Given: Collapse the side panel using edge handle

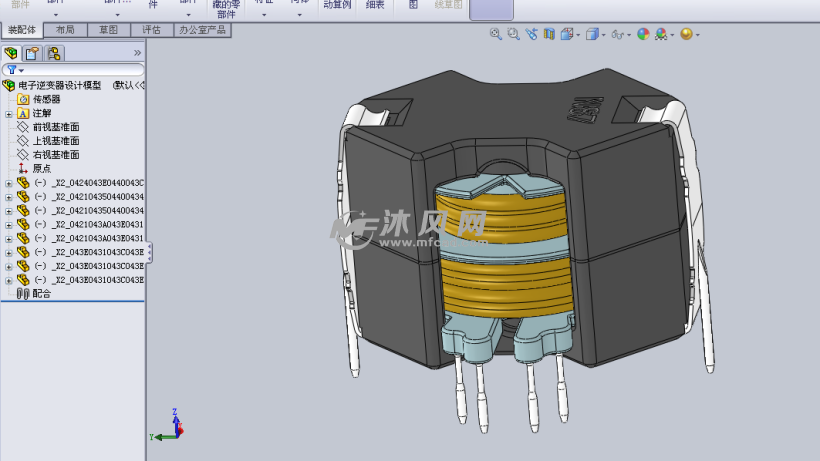Looking at the screenshot, I should pyautogui.click(x=150, y=252).
